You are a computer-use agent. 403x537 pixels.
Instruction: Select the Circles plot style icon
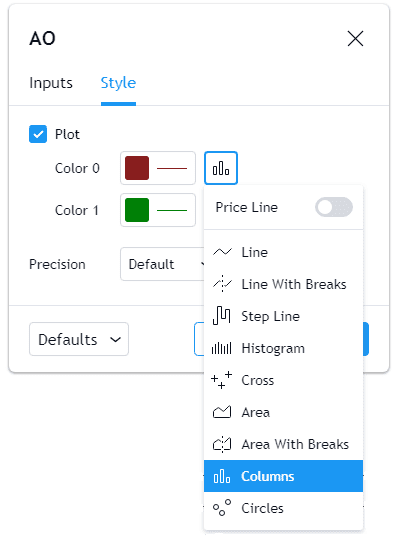222,508
